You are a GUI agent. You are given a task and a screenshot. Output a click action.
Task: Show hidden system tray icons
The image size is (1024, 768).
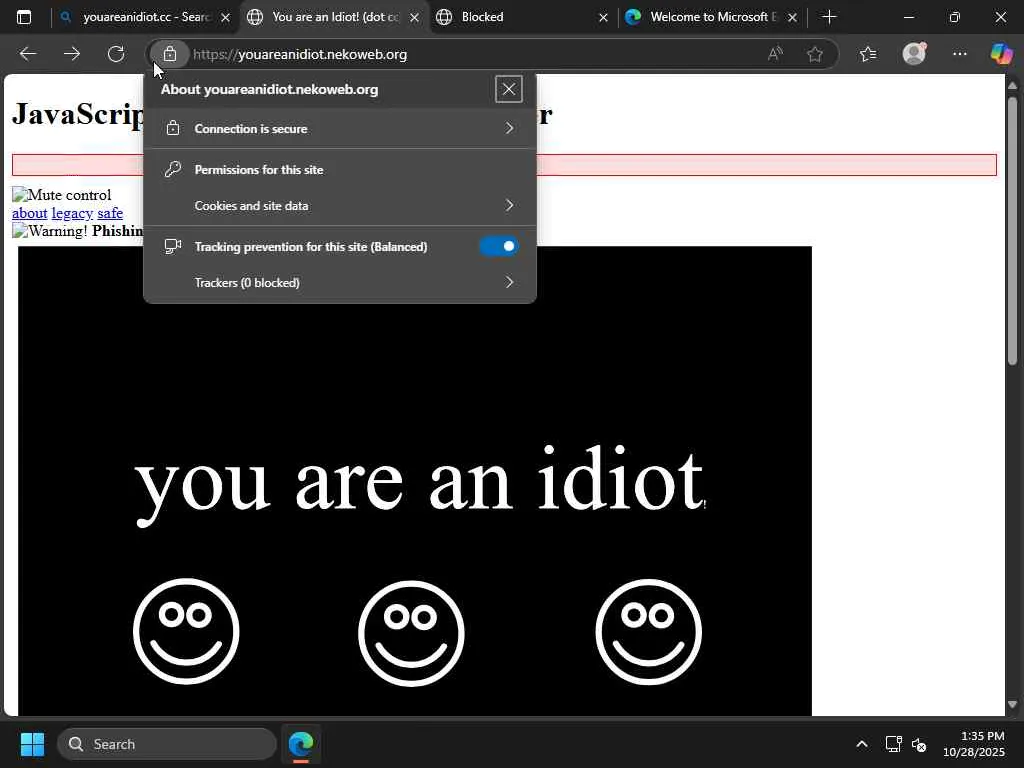[861, 744]
